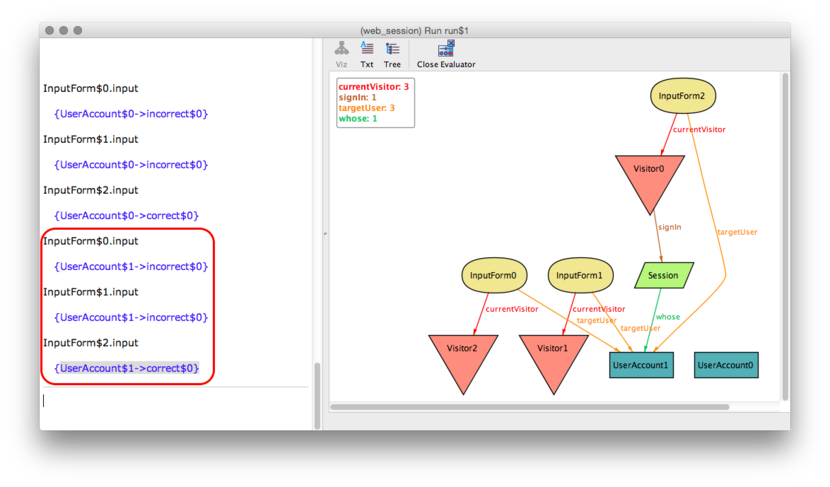This screenshot has width=830, height=487.
Task: Click the whose: 1 legend entry
Action: 358,119
